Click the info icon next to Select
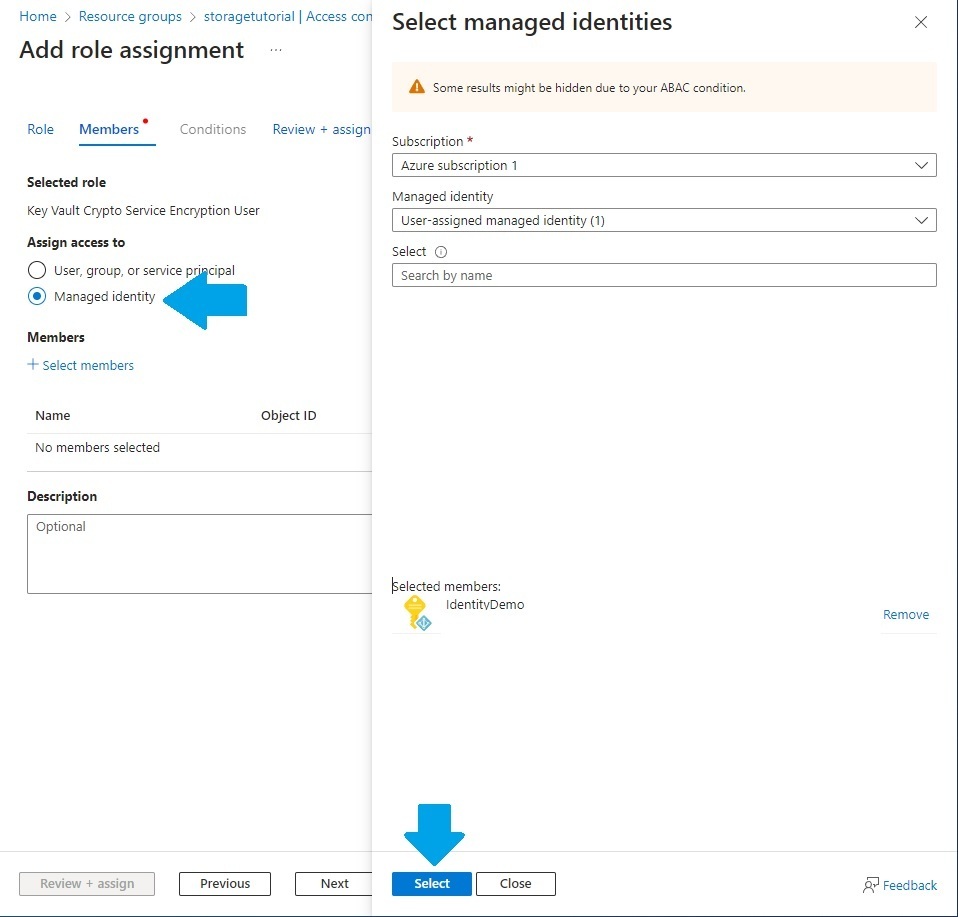This screenshot has height=917, width=958. point(441,252)
